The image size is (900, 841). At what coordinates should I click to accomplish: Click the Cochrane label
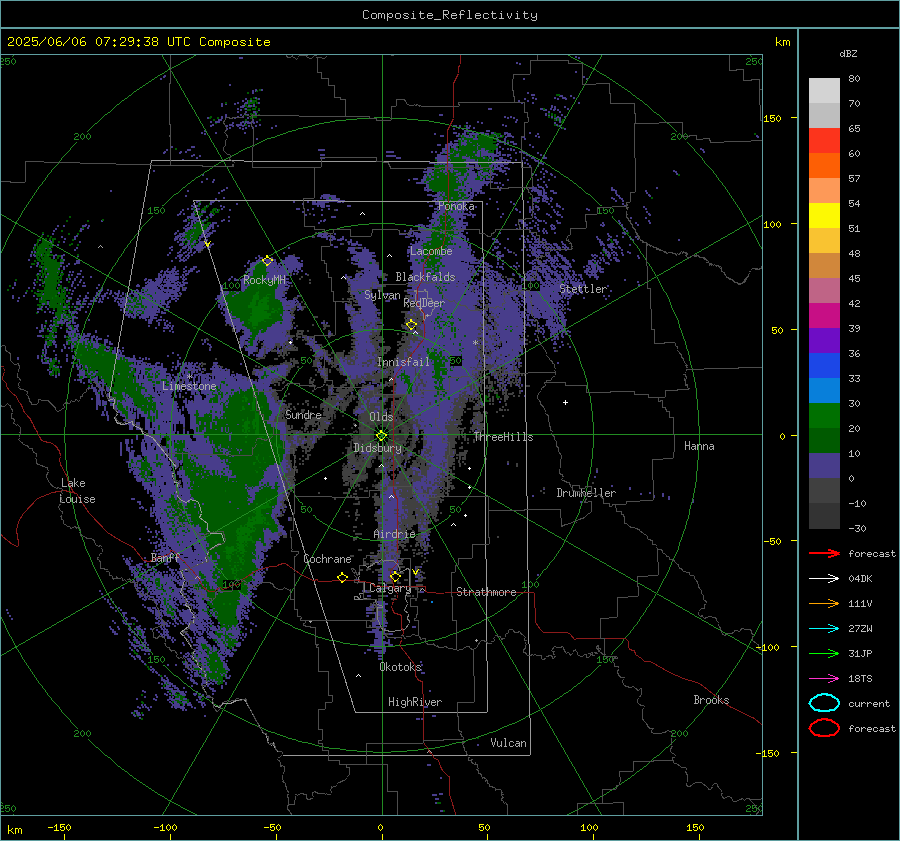[327, 559]
